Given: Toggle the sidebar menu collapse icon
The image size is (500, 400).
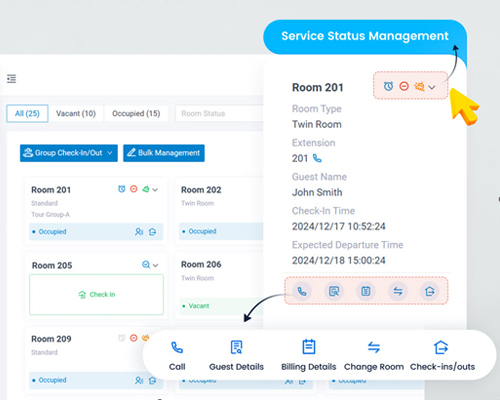Looking at the screenshot, I should [11, 79].
